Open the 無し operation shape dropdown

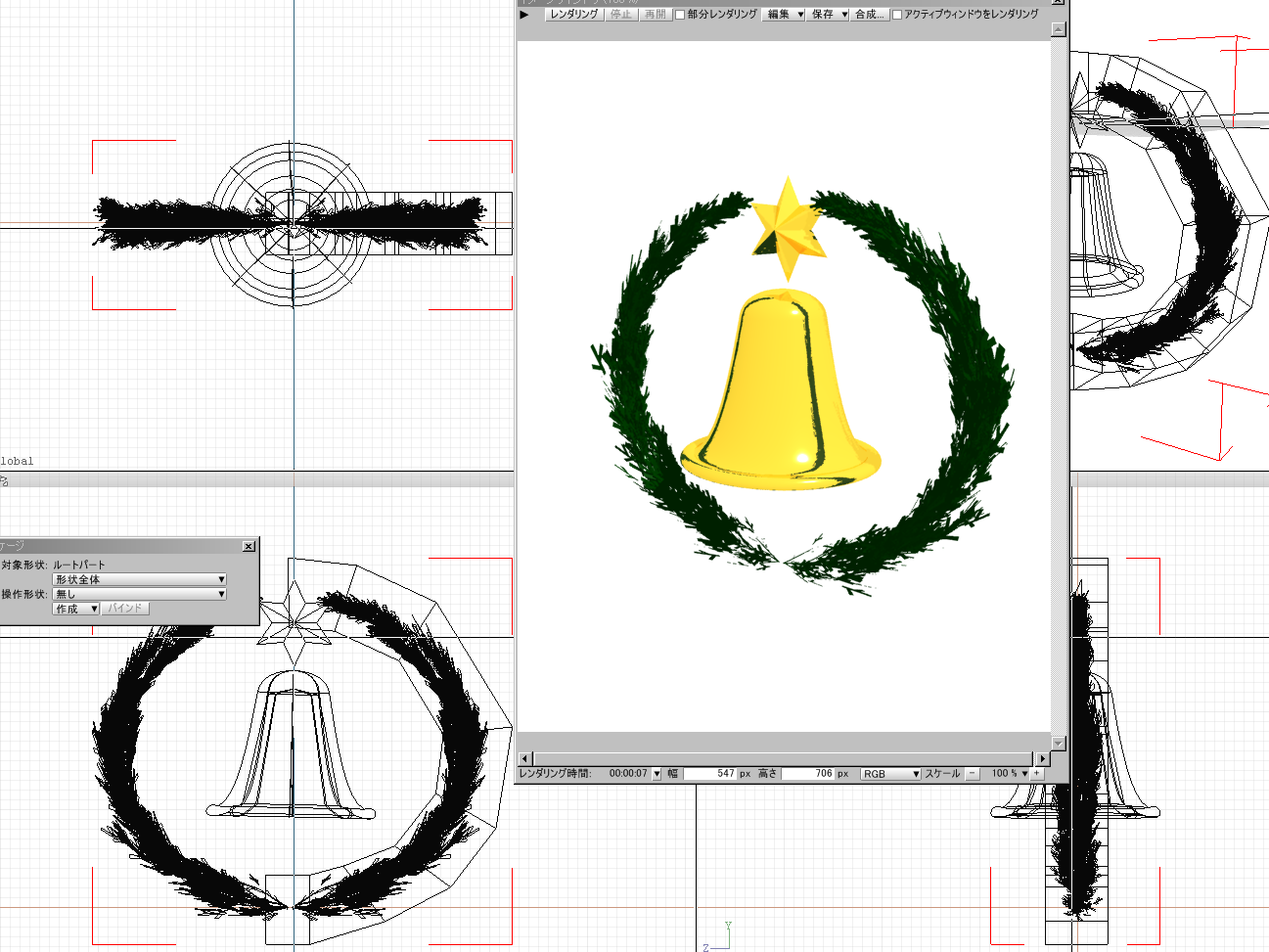pyautogui.click(x=139, y=594)
